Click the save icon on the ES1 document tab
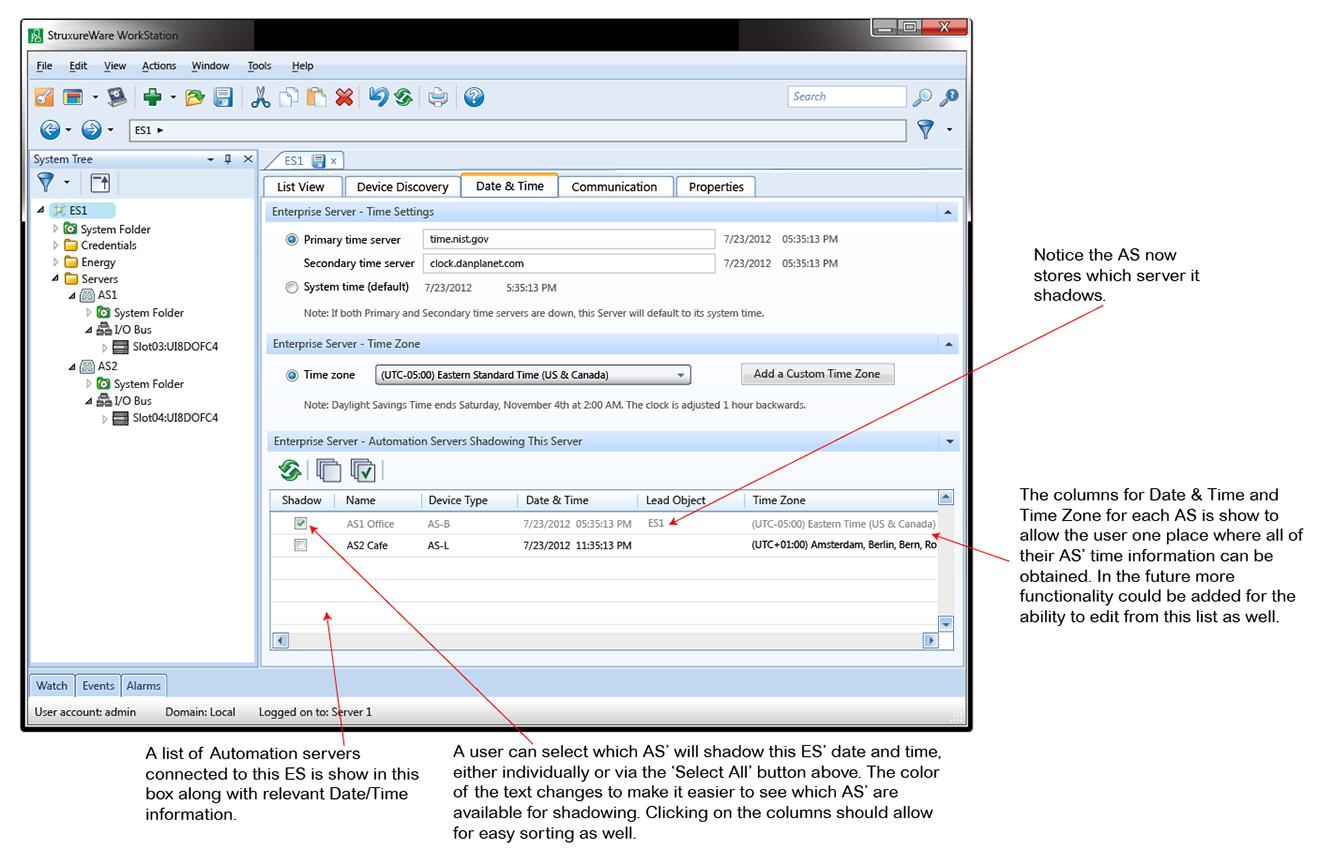Viewport: 1318px width, 864px height. tap(318, 160)
